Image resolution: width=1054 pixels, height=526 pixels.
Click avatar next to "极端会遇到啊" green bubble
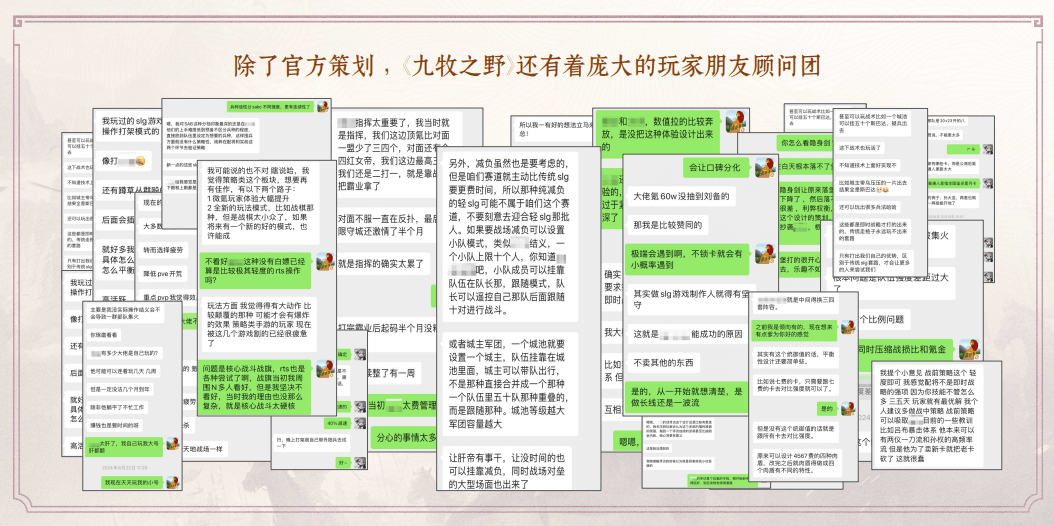point(764,254)
